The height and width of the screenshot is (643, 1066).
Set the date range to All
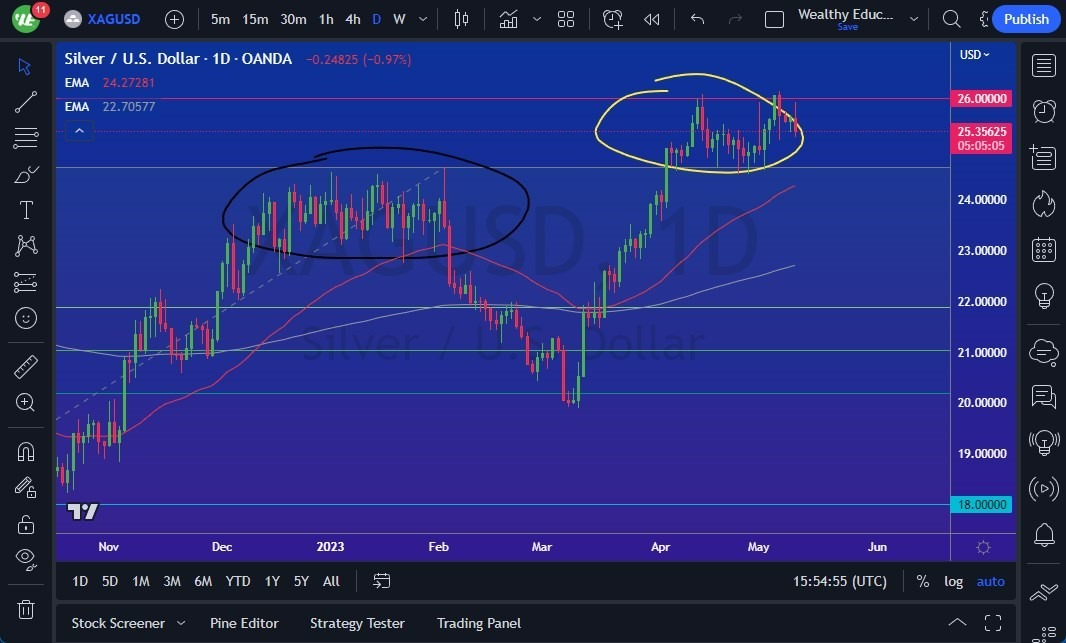coord(331,581)
